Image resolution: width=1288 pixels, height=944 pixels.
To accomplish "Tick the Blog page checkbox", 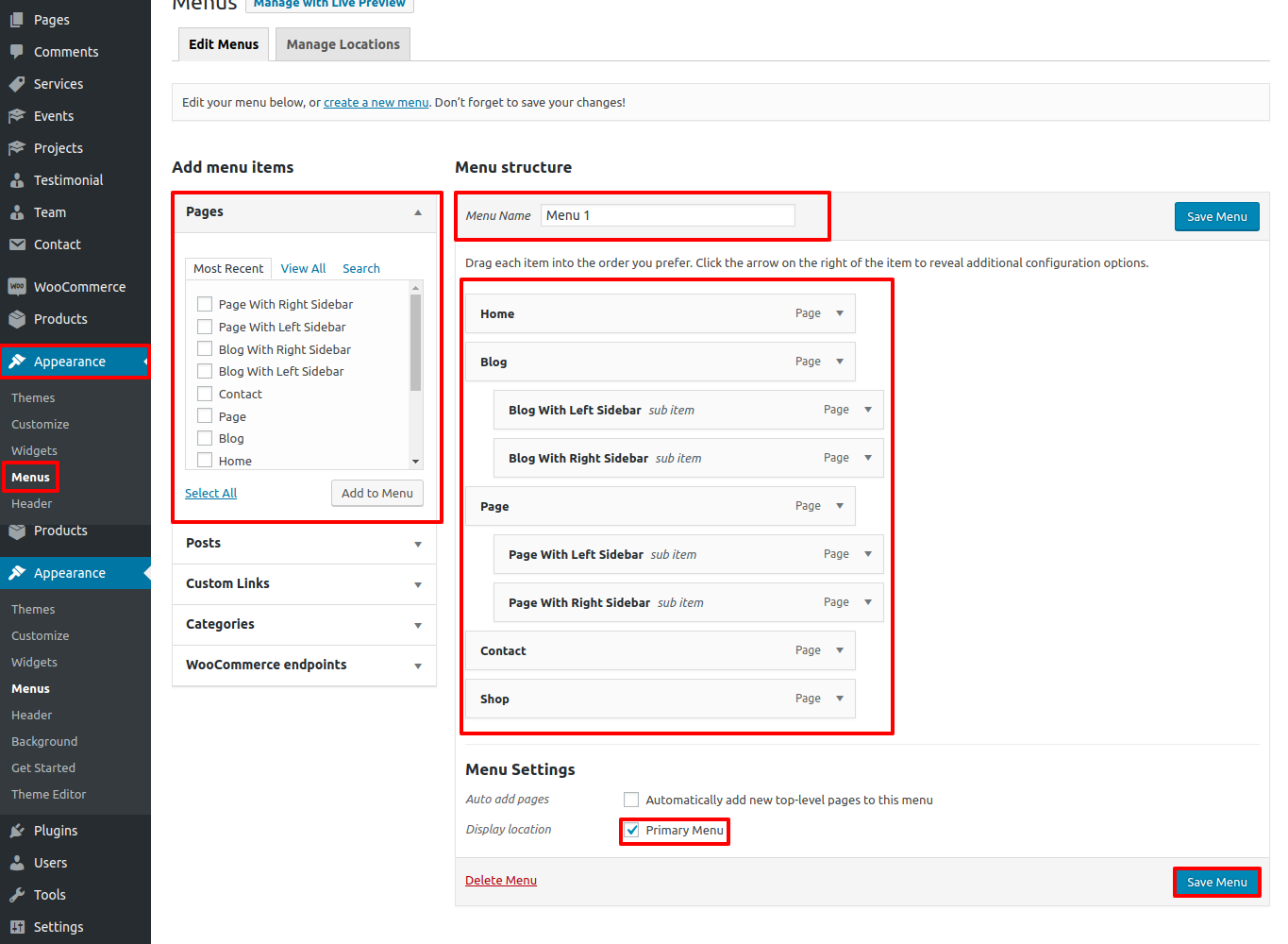I will [205, 438].
